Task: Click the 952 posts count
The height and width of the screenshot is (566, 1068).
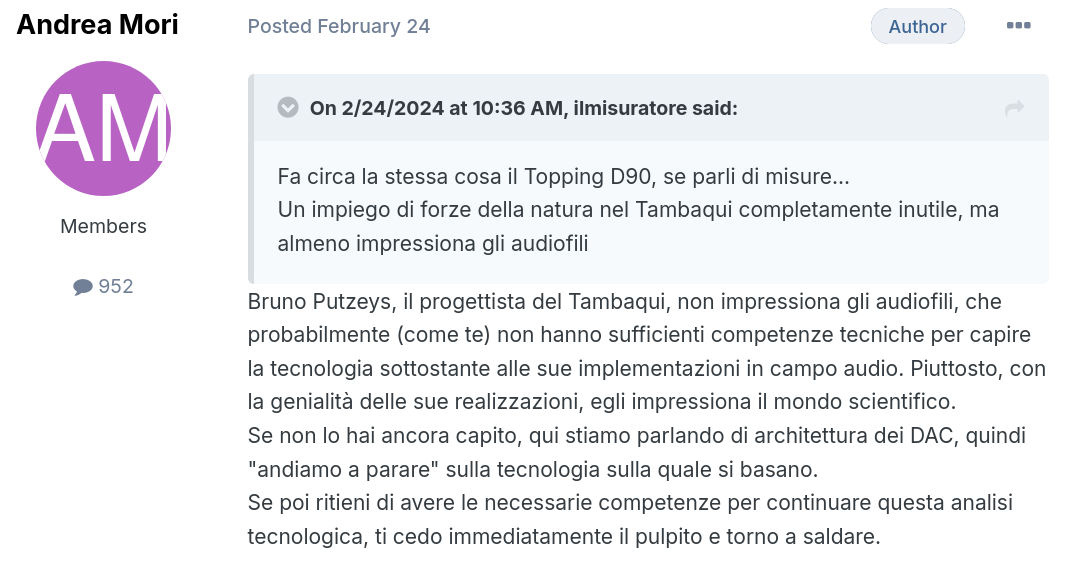Action: pos(116,286)
